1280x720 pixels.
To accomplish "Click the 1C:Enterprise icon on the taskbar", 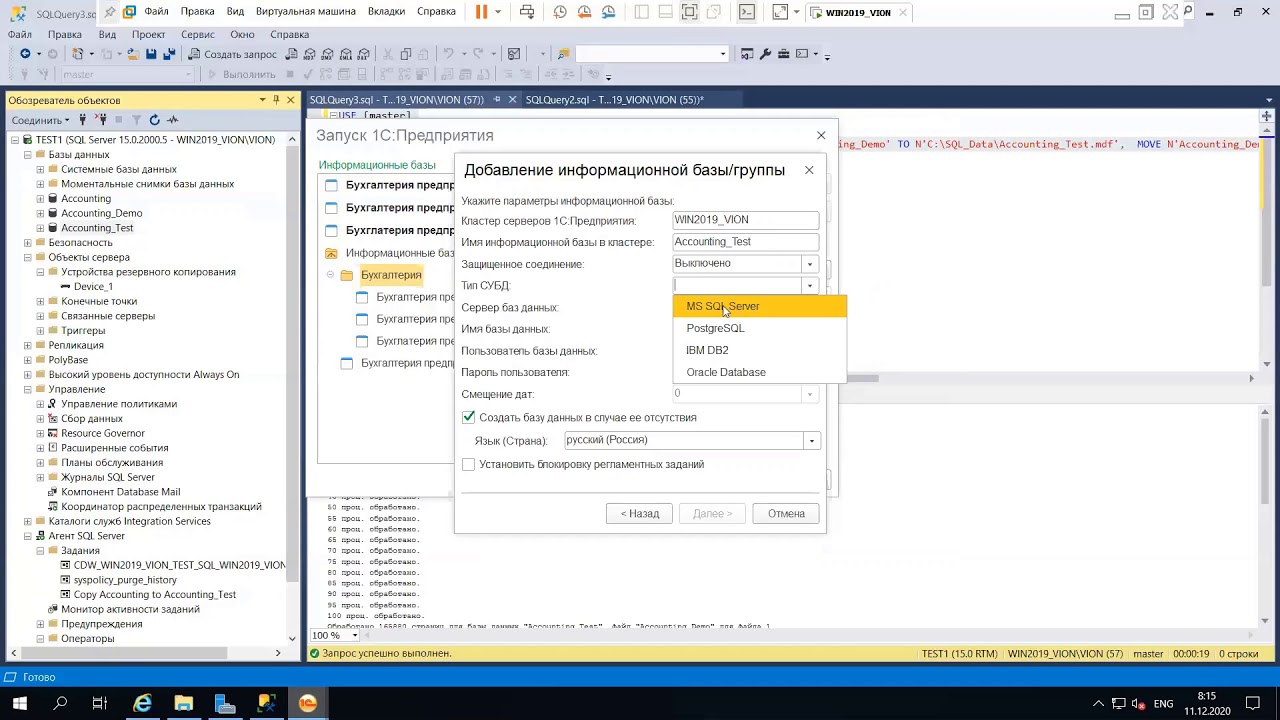I will [x=307, y=704].
